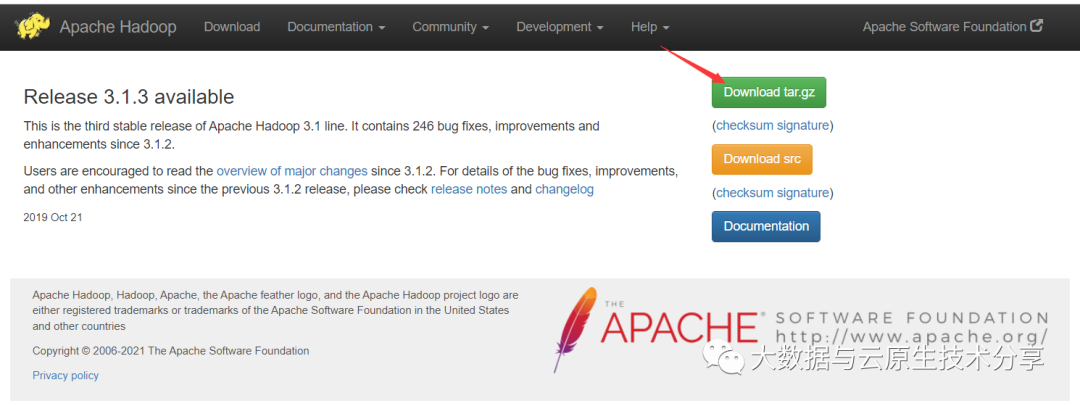Open the overview of major changes link
The image size is (1080, 406).
pyautogui.click(x=292, y=170)
